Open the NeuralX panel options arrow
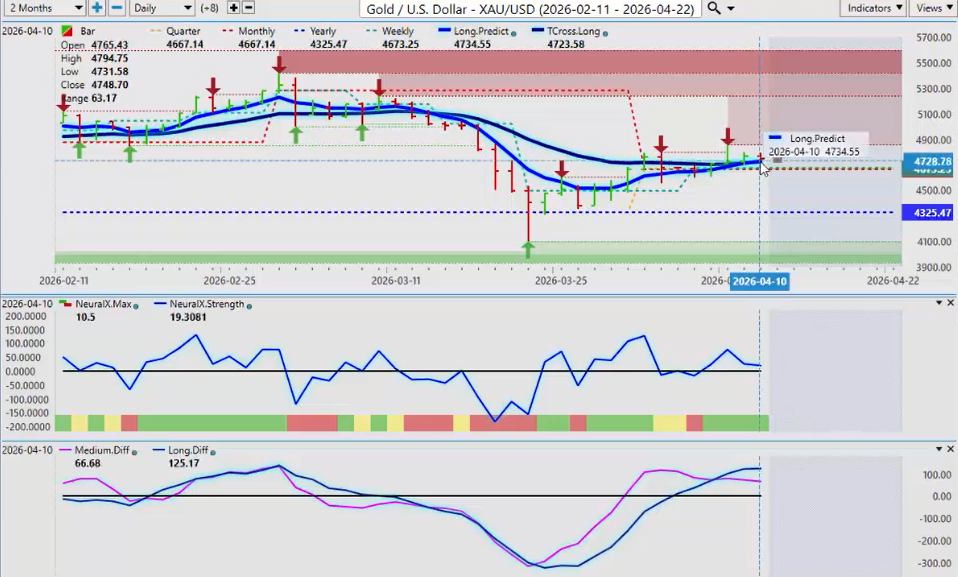The width and height of the screenshot is (958, 577). coord(937,302)
